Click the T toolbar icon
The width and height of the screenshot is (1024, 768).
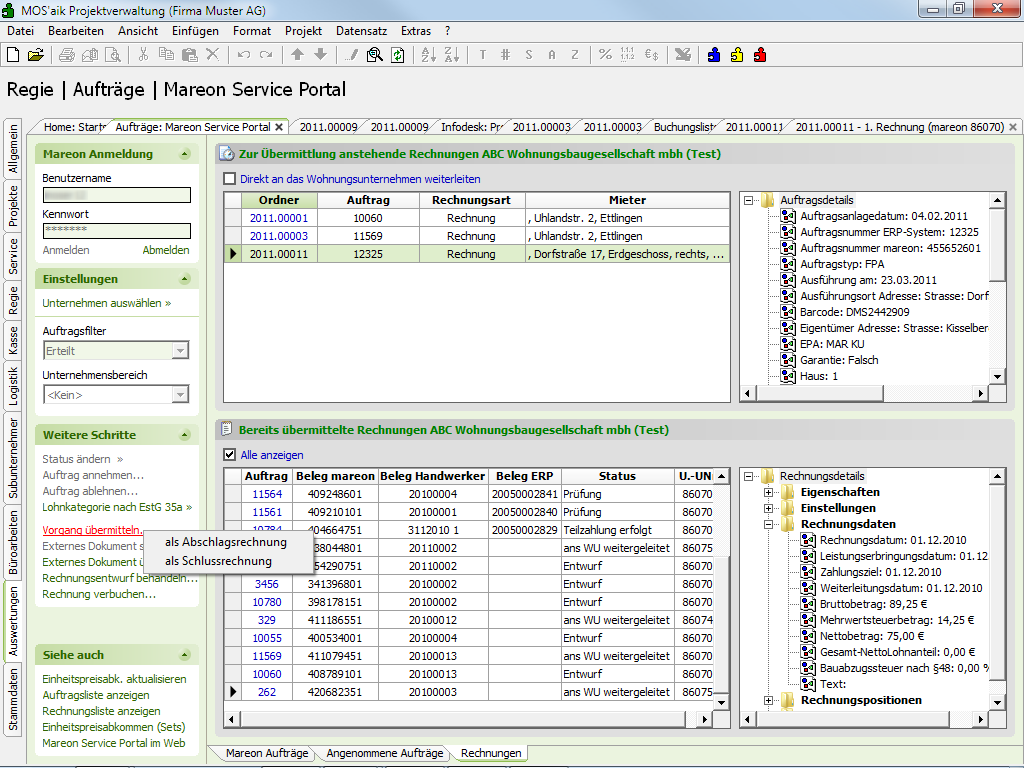coord(483,55)
